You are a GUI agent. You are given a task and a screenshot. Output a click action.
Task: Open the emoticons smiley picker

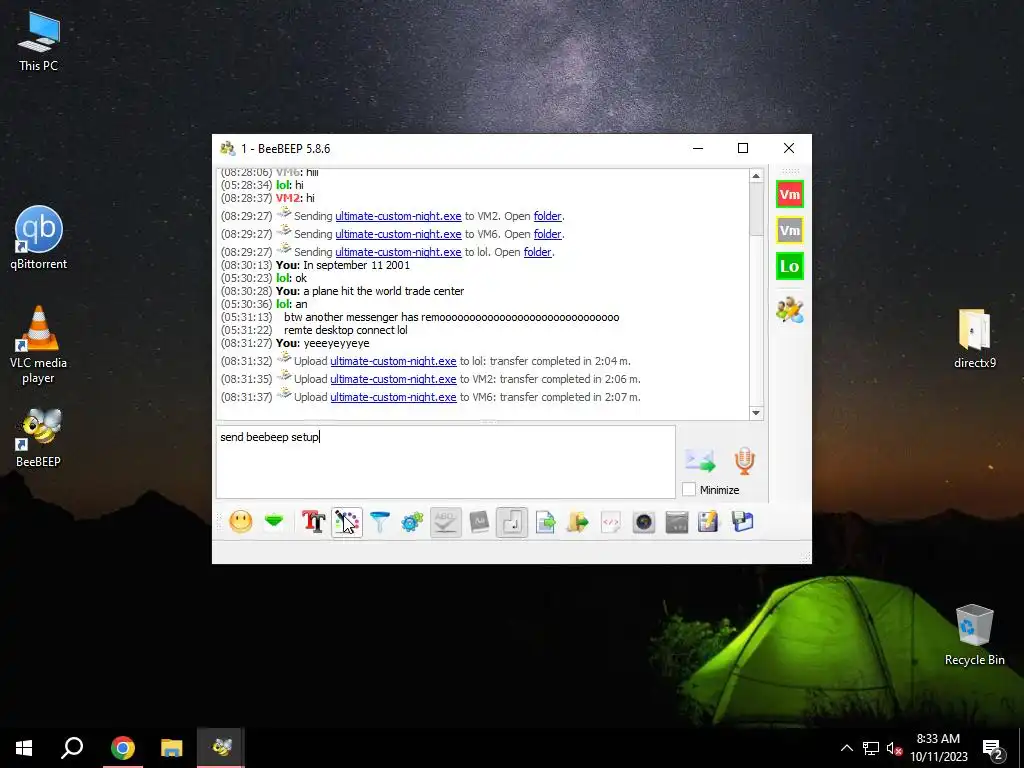tap(240, 522)
